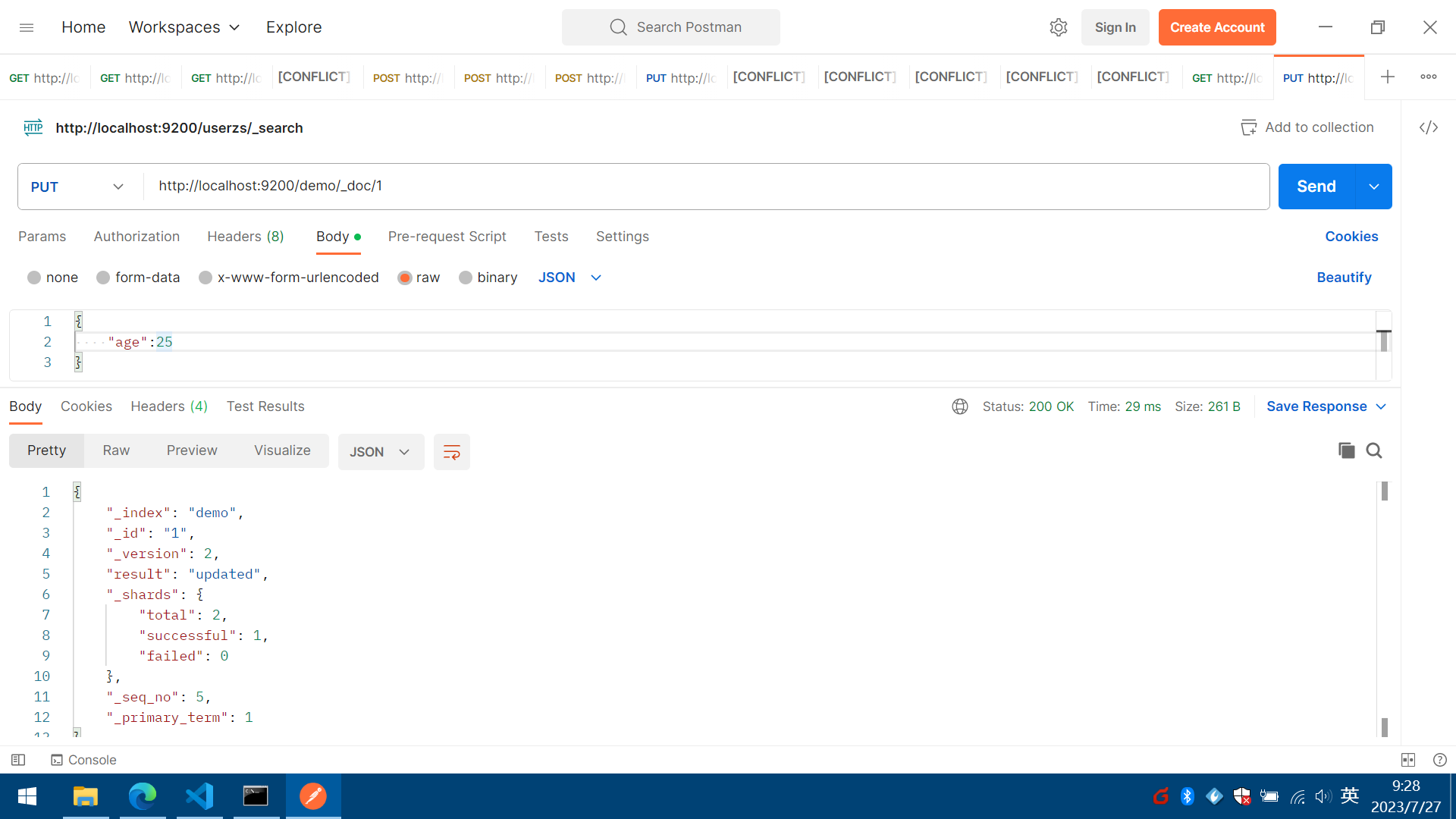1456x819 pixels.
Task: Open the settings gear icon
Action: [x=1058, y=27]
